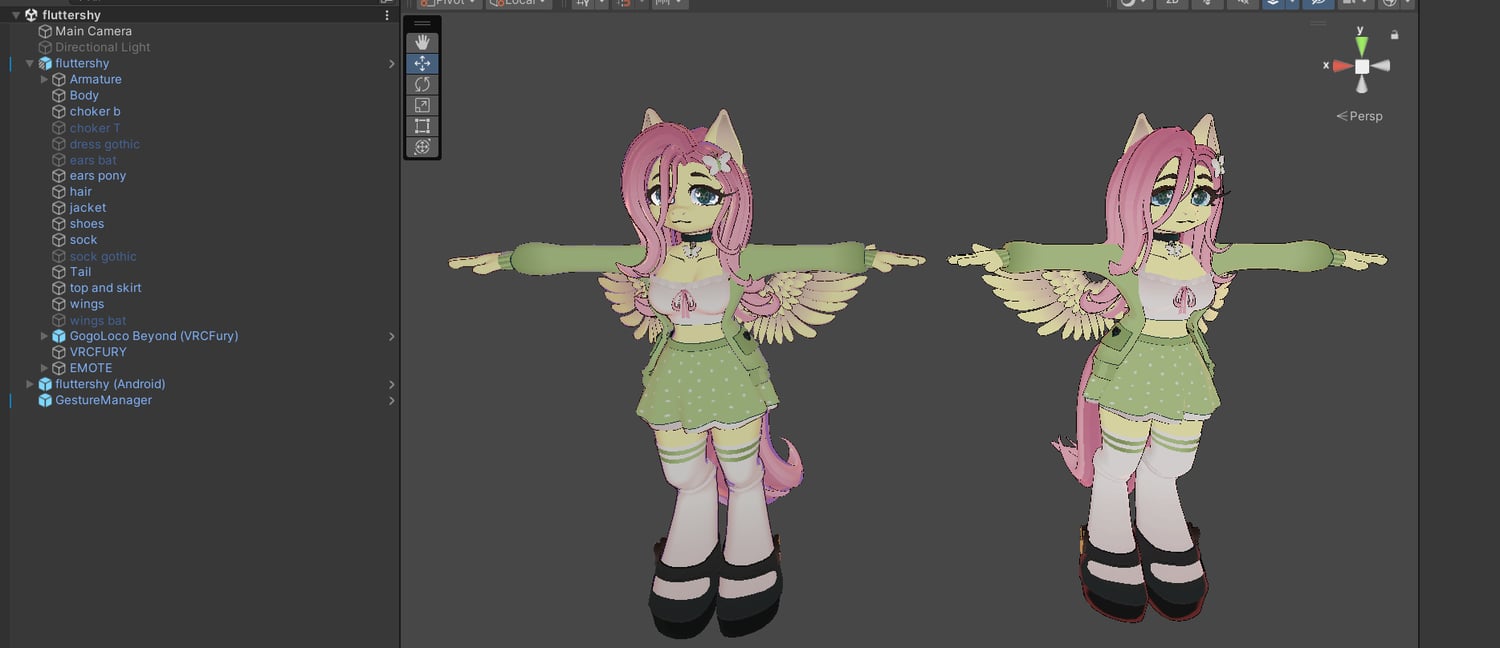The height and width of the screenshot is (648, 1500).
Task: Select the Hand view tool
Action: click(422, 42)
